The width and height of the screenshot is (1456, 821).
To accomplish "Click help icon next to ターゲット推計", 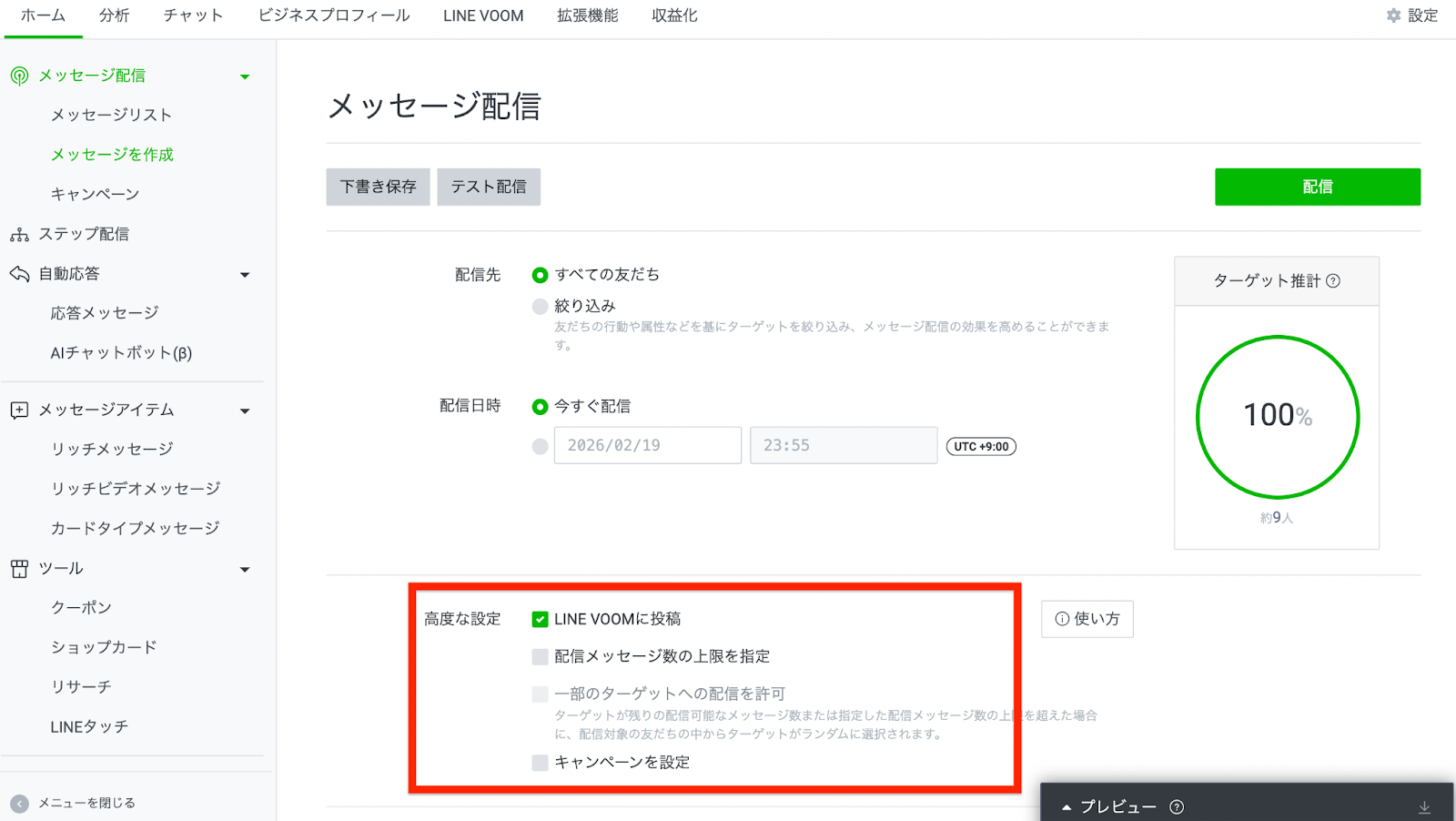I will coord(1333,281).
